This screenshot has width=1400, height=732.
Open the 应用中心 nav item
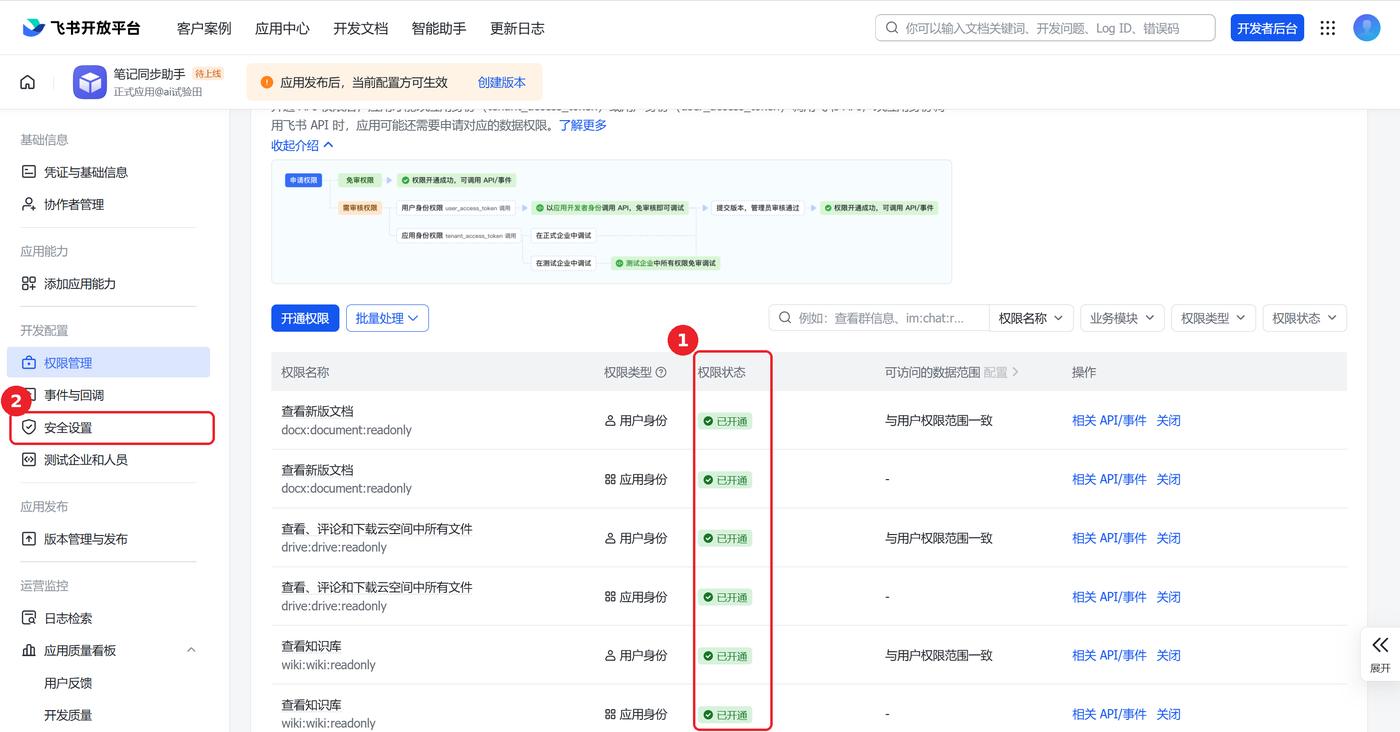(282, 28)
